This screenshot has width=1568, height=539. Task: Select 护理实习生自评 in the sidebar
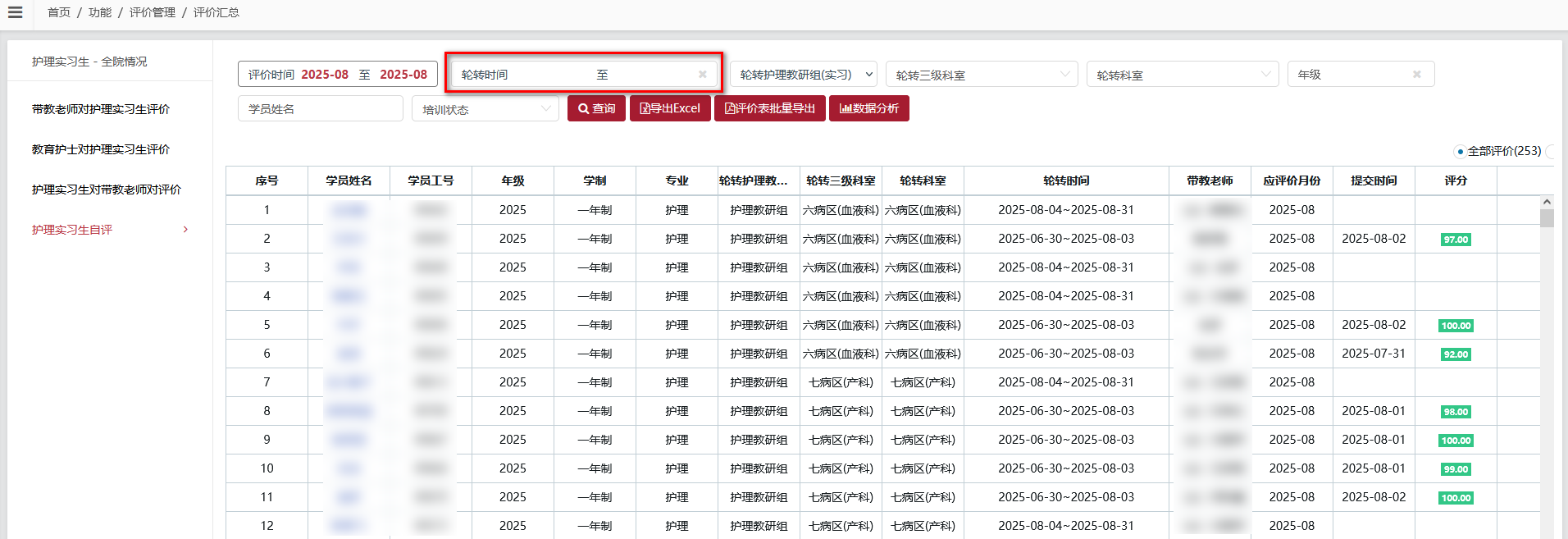point(72,230)
